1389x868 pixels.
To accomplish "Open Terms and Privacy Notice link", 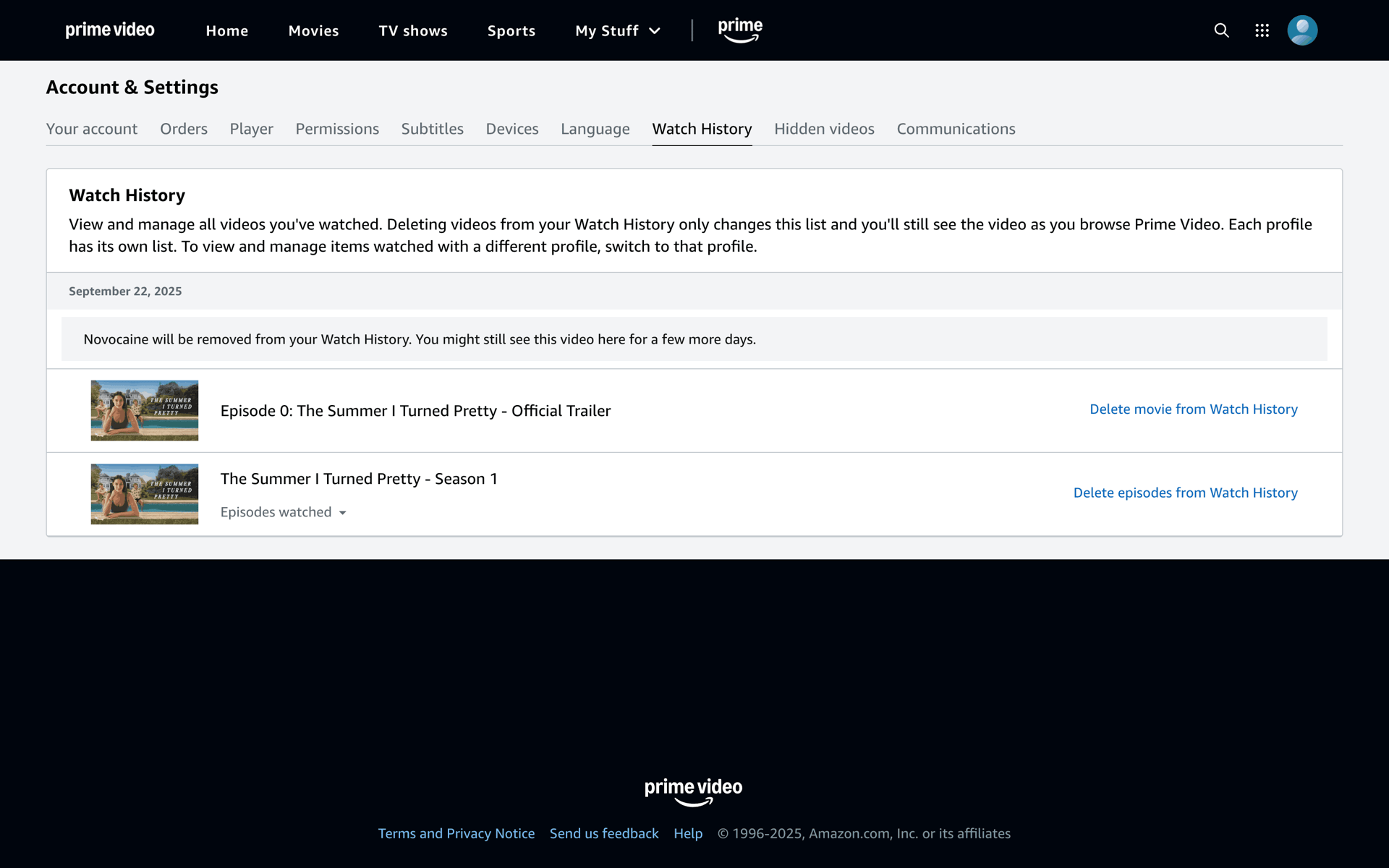I will 456,833.
